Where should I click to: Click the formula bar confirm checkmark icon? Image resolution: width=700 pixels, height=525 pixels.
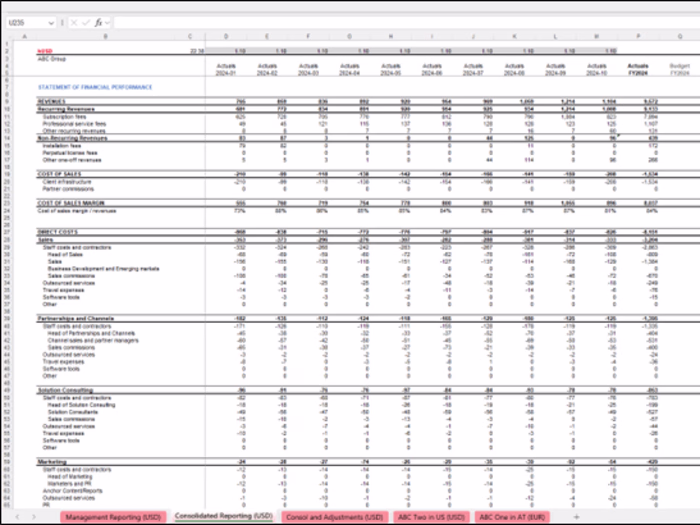click(x=86, y=22)
